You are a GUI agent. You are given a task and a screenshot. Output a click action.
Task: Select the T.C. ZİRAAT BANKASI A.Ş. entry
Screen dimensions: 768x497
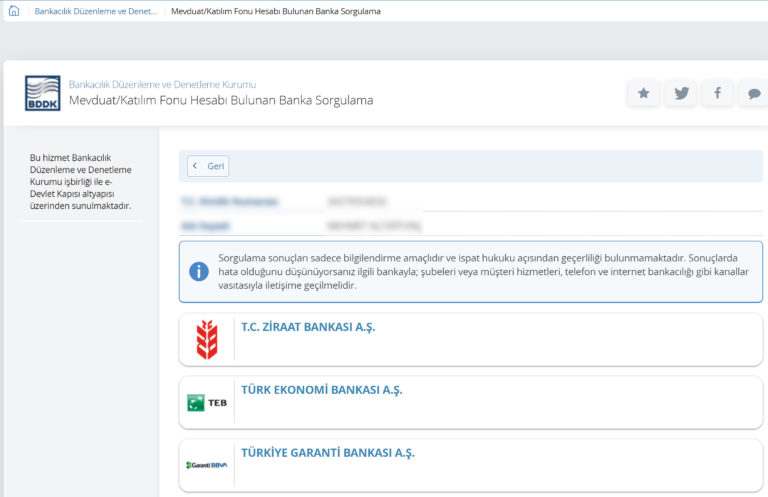tap(308, 327)
